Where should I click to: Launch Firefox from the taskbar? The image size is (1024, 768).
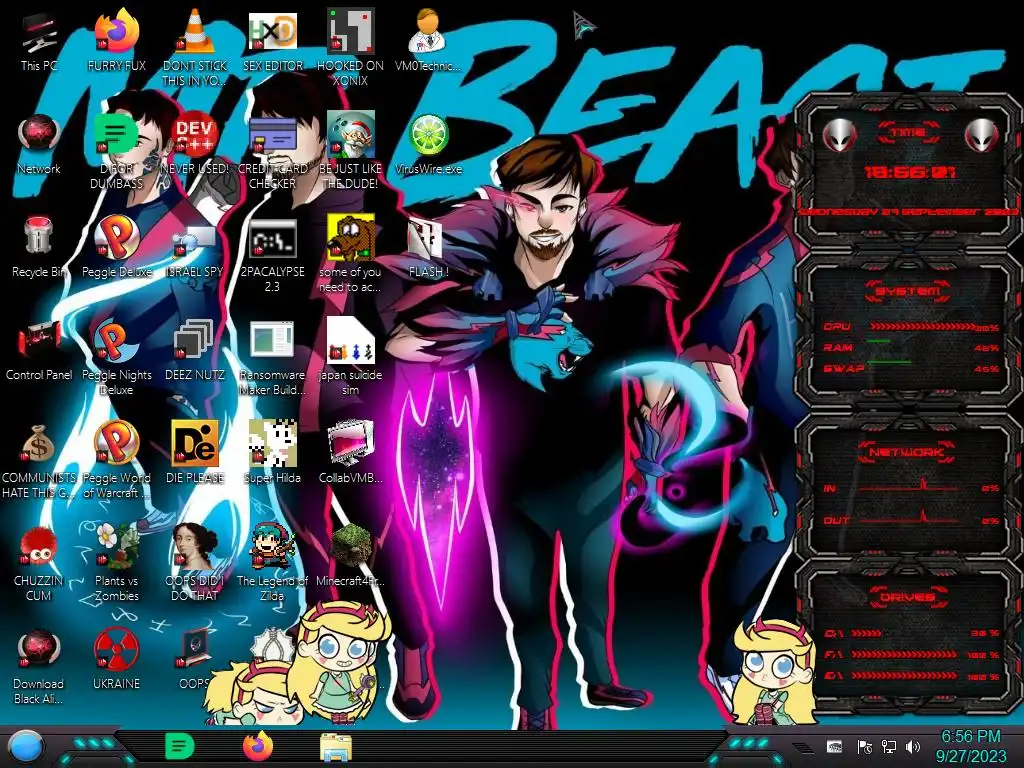[x=258, y=746]
